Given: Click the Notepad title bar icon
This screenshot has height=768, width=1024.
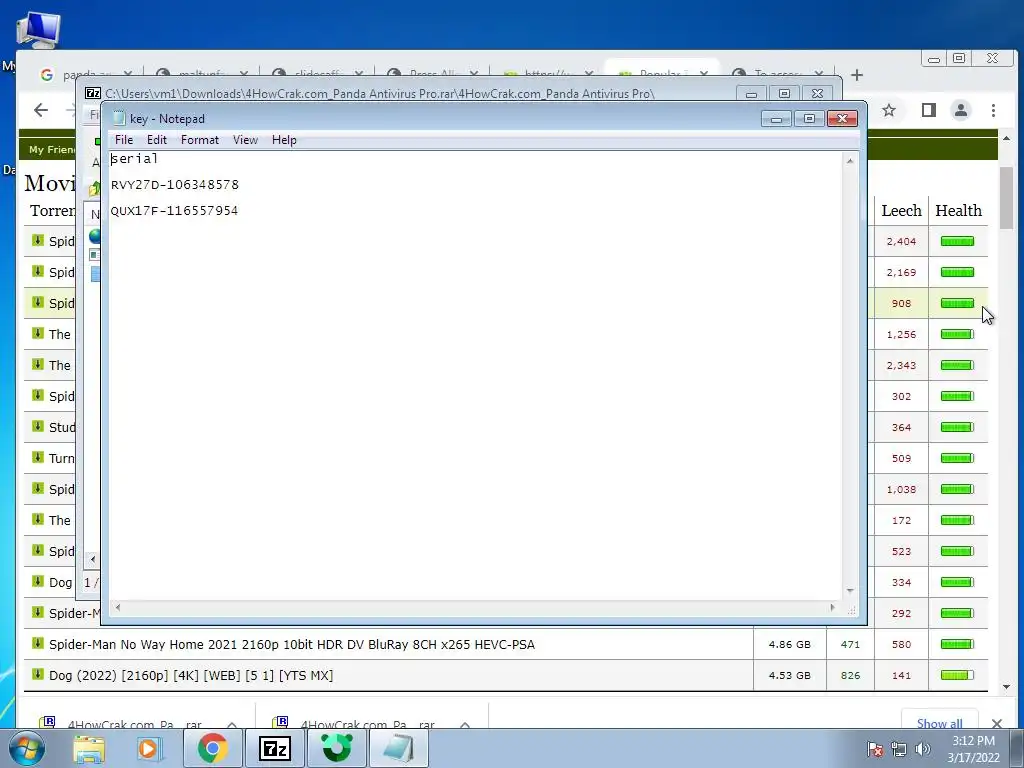Looking at the screenshot, I should [x=119, y=118].
